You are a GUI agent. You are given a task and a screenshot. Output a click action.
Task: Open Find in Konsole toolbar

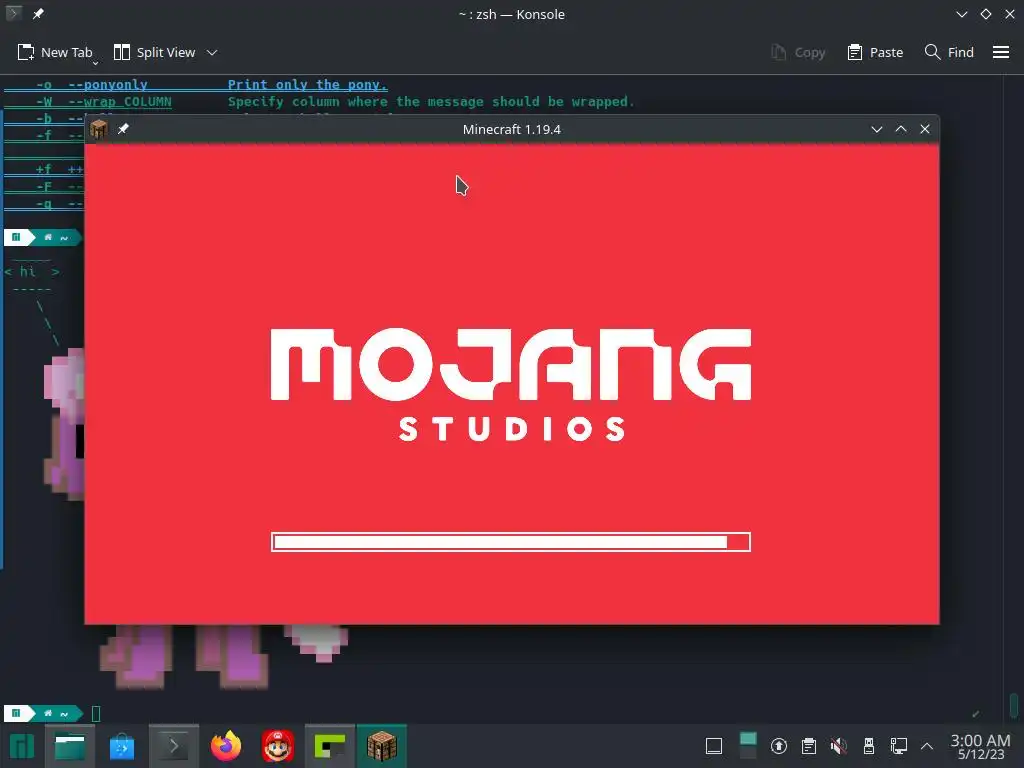pos(949,53)
